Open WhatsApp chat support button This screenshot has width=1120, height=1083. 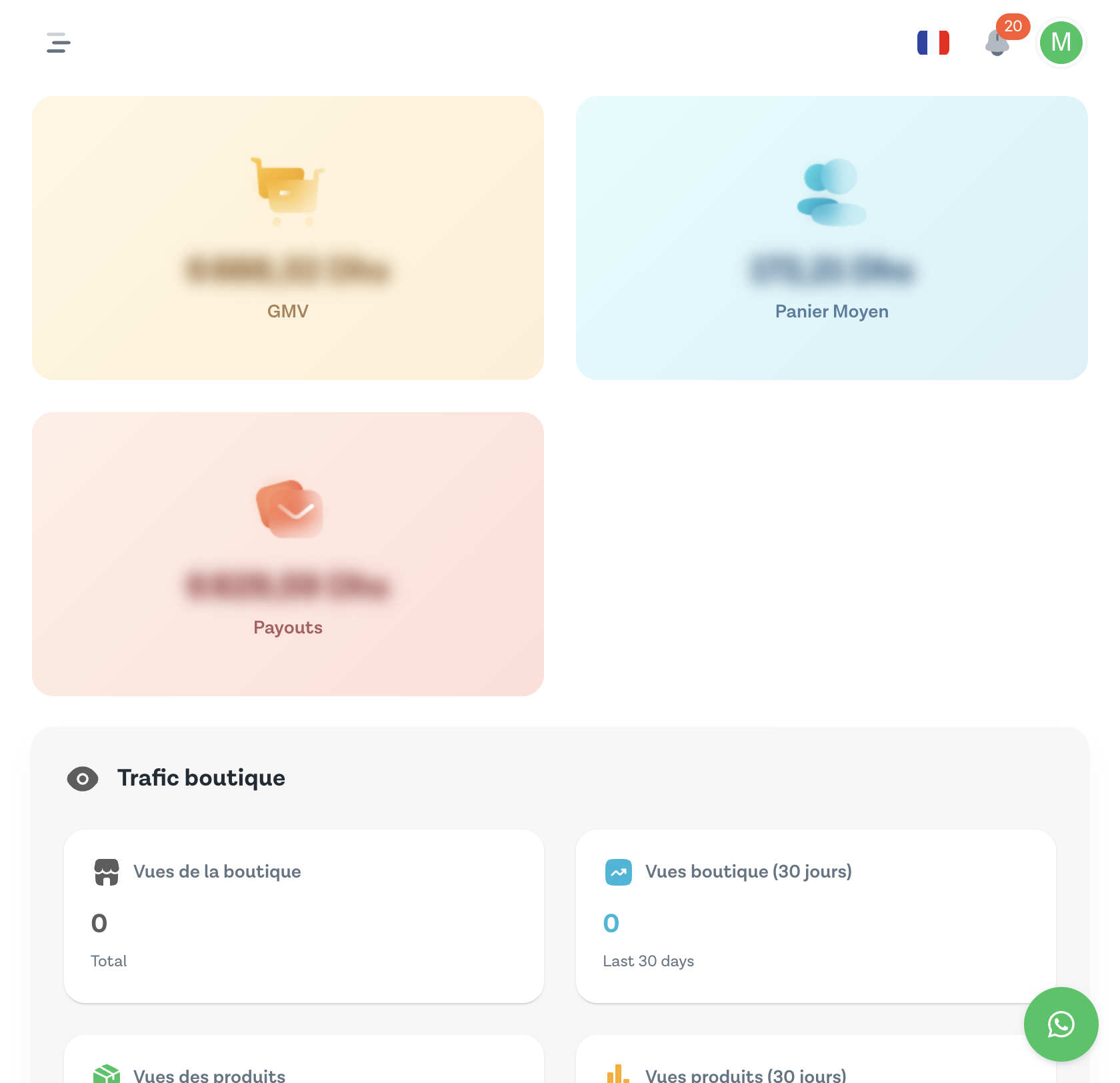(x=1061, y=1024)
